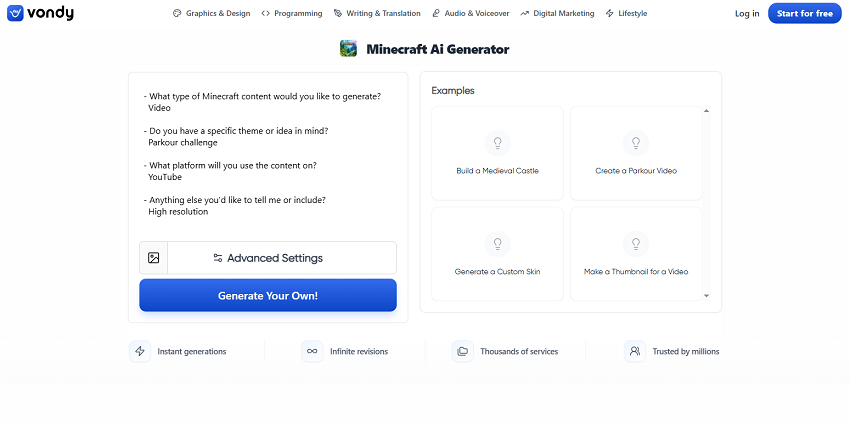The width and height of the screenshot is (850, 424).
Task: Click the Video answer text
Action: coord(159,108)
